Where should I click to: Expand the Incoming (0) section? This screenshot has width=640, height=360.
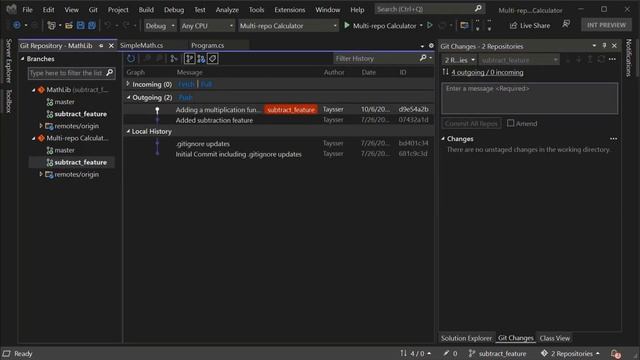click(128, 84)
